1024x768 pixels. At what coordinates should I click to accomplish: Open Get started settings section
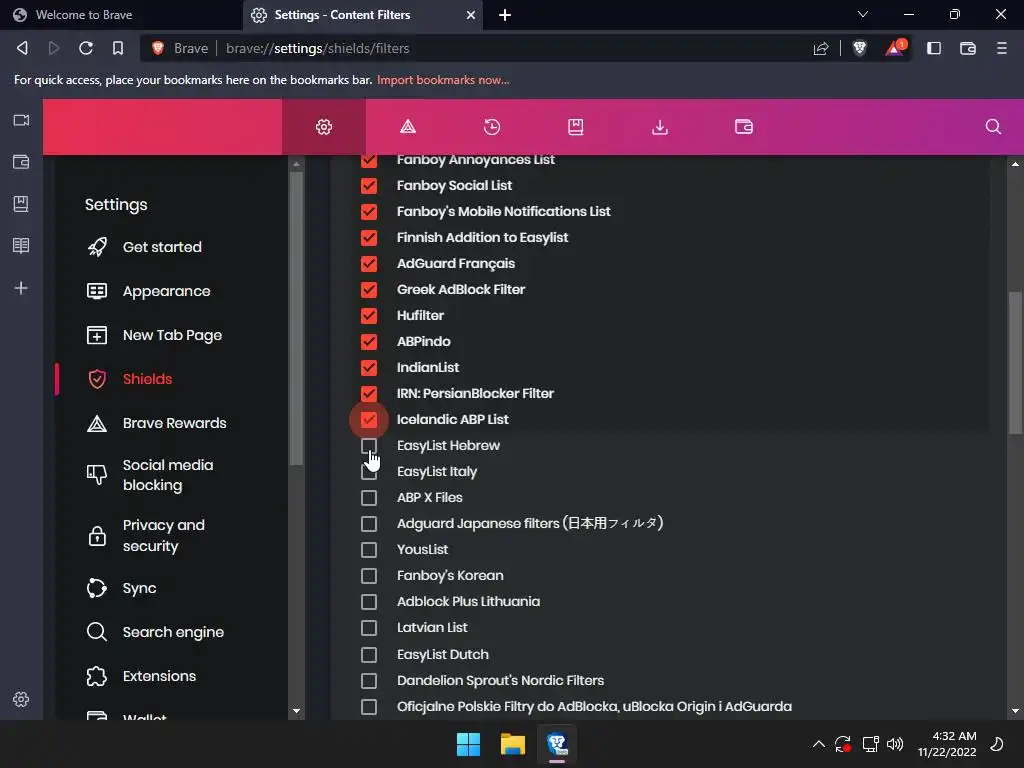[x=162, y=247]
